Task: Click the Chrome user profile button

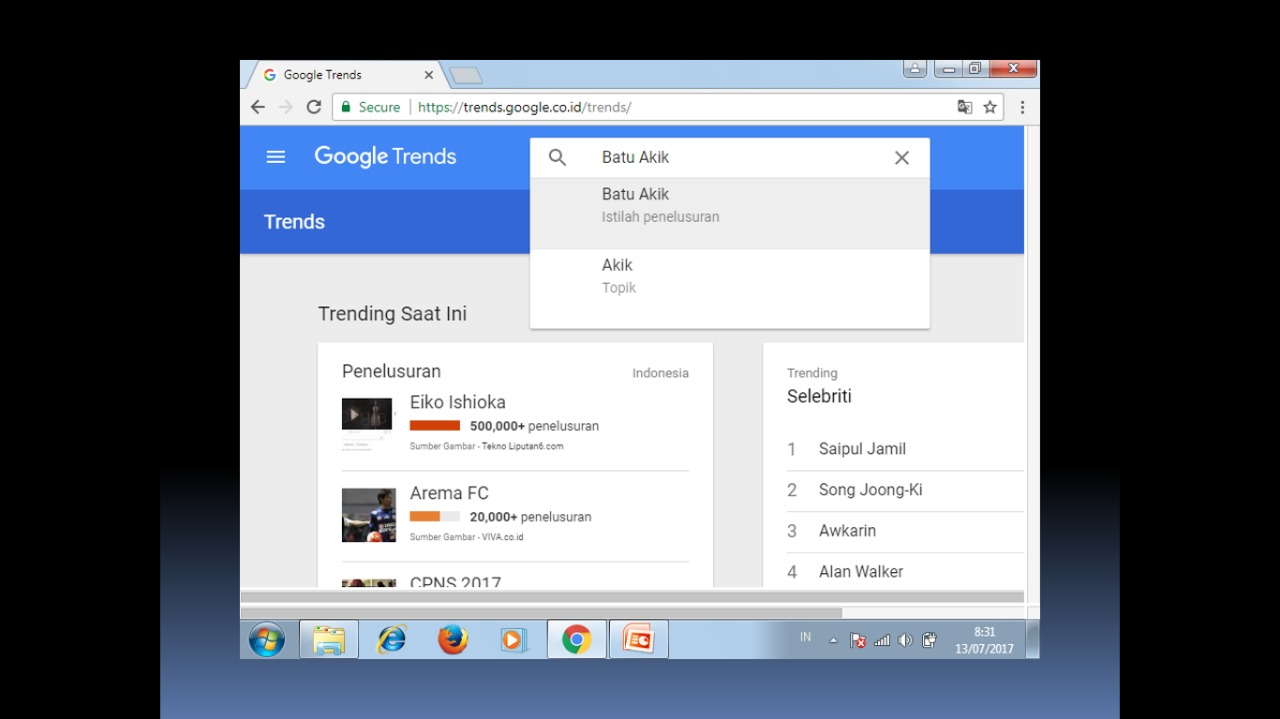Action: pyautogui.click(x=914, y=69)
